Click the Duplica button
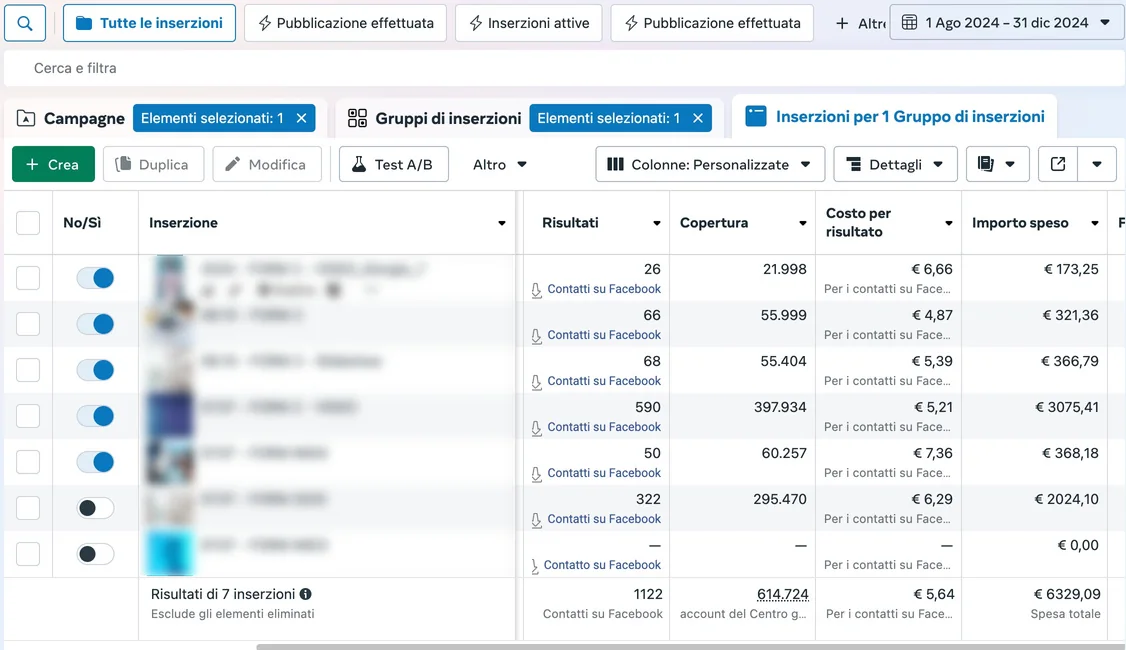 point(154,164)
